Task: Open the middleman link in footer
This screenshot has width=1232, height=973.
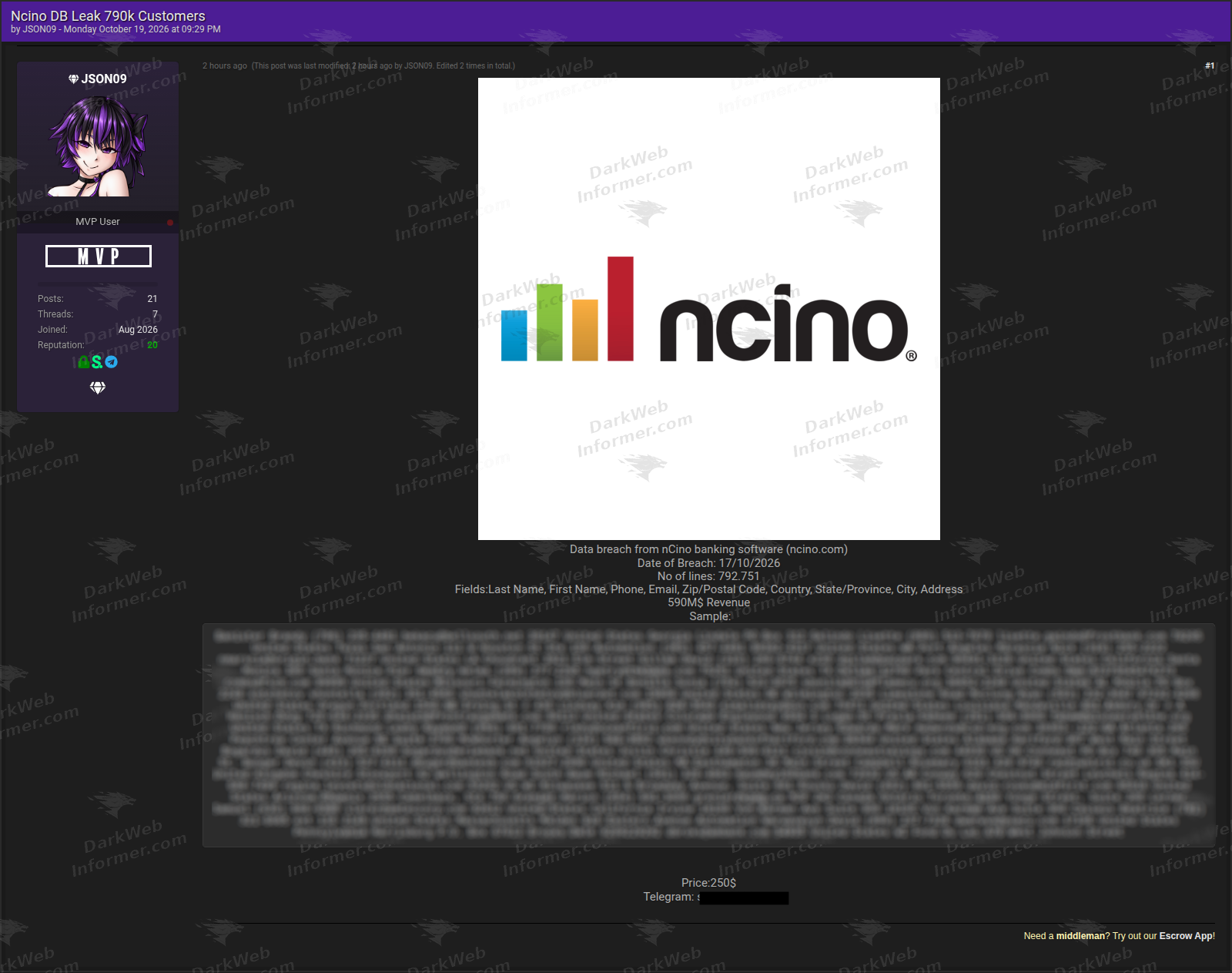Action: point(1080,936)
